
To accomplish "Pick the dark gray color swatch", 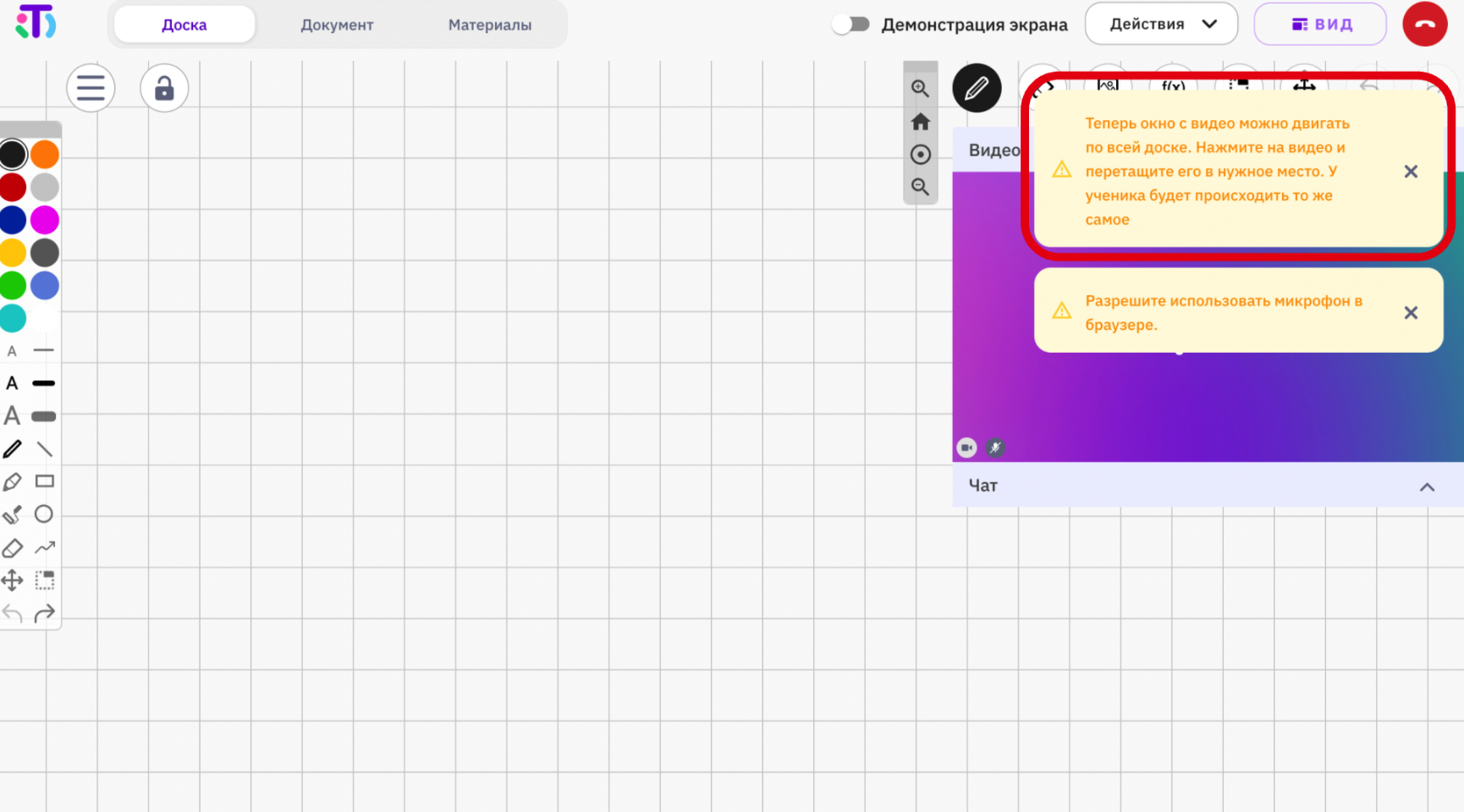I will (45, 253).
